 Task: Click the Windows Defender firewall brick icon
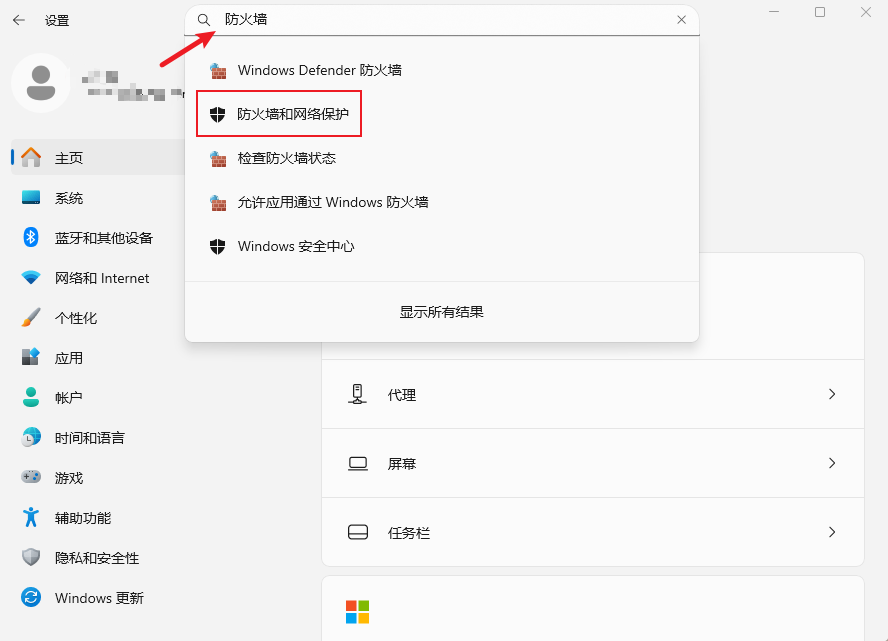pos(218,71)
